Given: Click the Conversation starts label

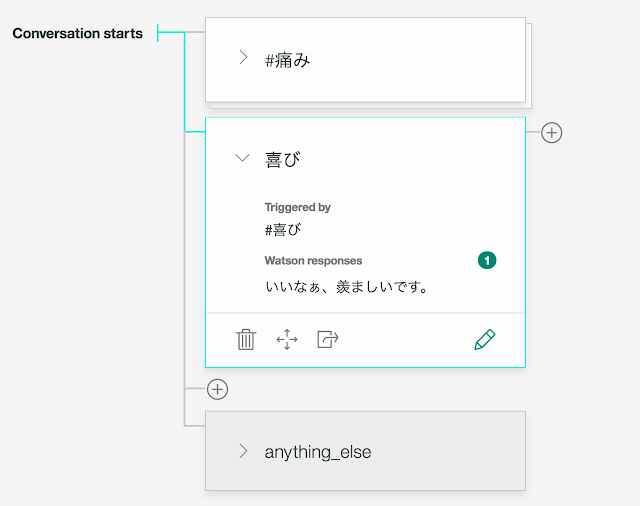Looking at the screenshot, I should (78, 33).
